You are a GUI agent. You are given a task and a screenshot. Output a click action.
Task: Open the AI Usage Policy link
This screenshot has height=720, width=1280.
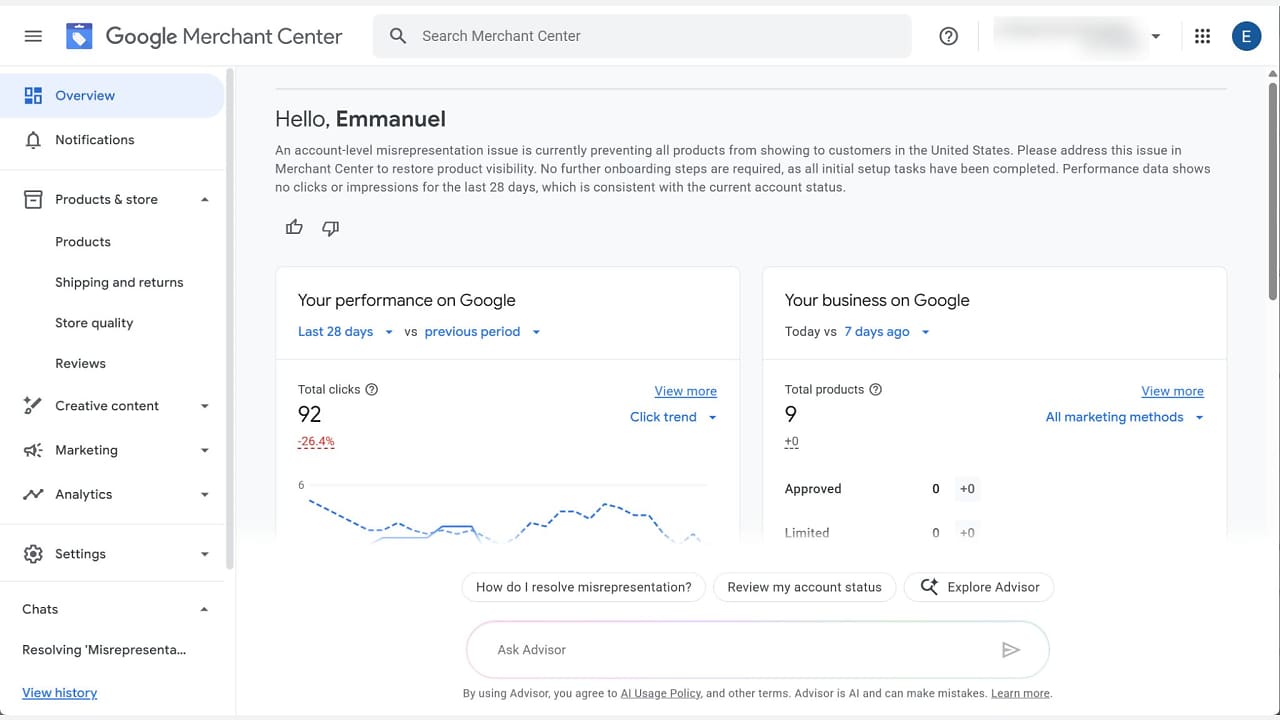point(661,693)
